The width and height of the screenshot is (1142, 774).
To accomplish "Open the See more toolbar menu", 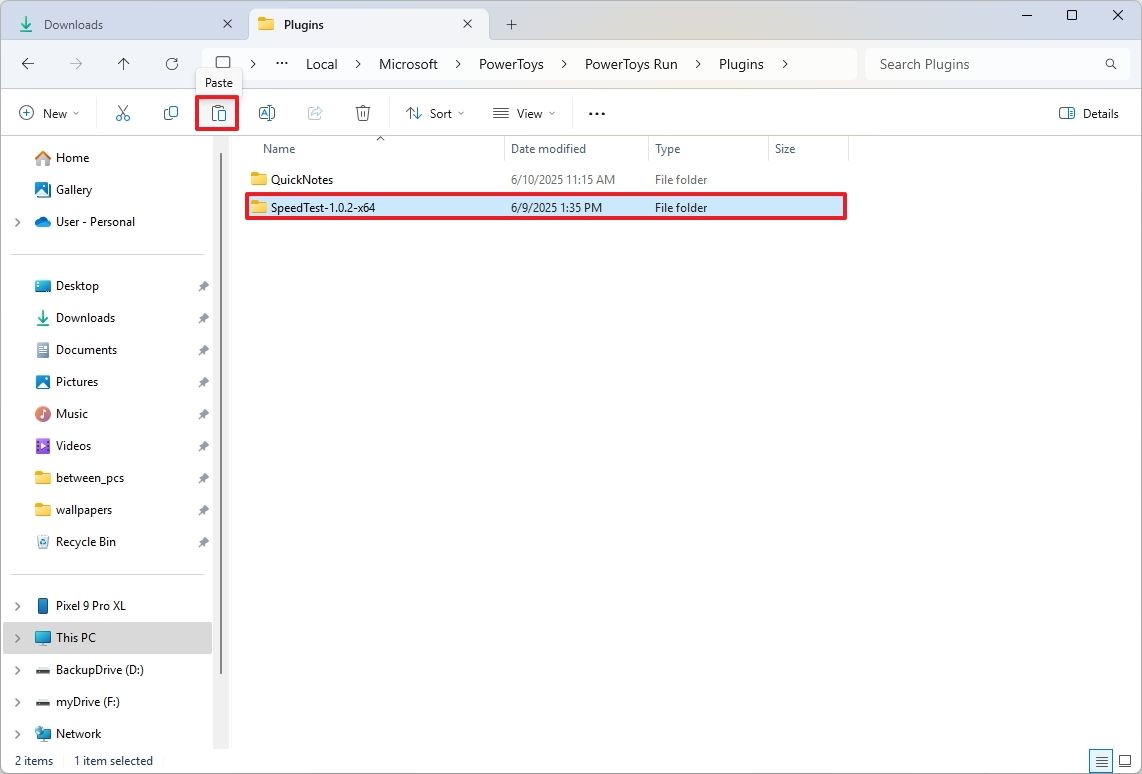I will 596,113.
